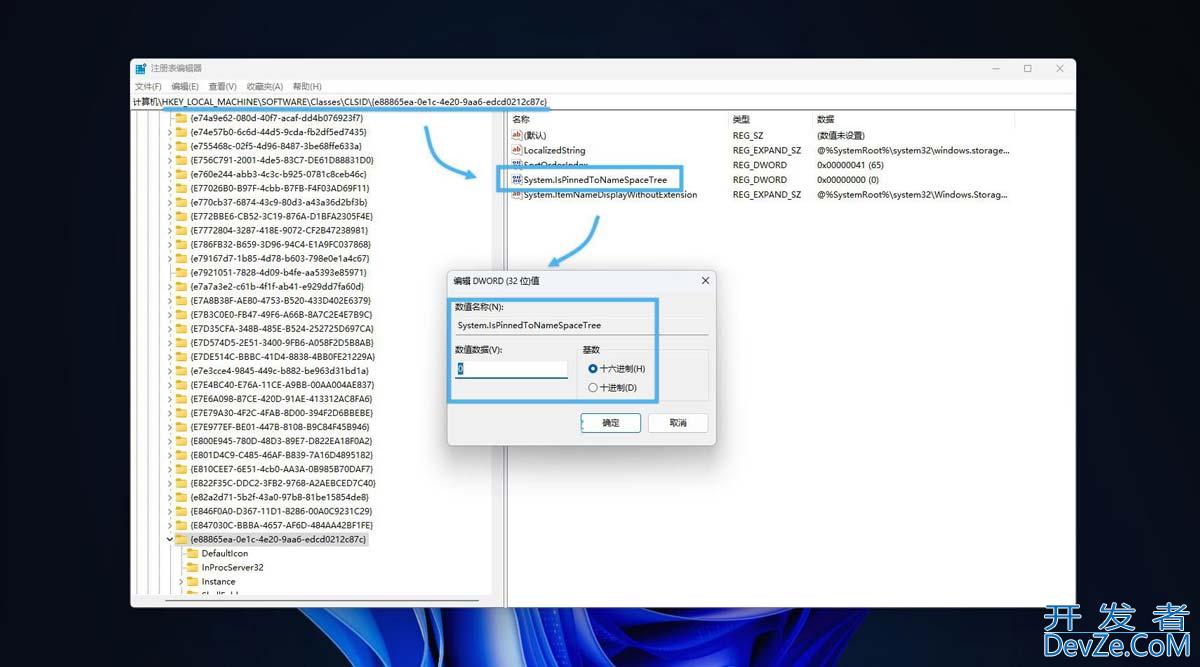Expand key {E7E977EF-BE01-447B-8108-B9C84F45B946}
Viewport: 1200px width, 667px height.
(168, 427)
